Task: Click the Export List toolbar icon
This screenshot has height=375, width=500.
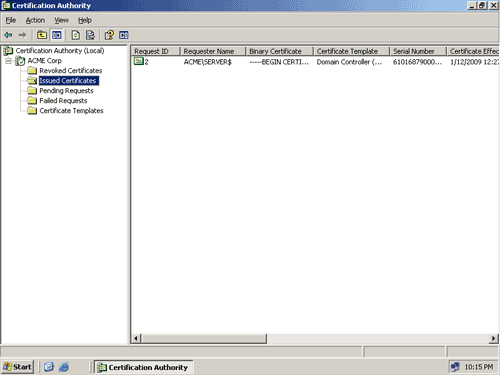Action: 90,35
